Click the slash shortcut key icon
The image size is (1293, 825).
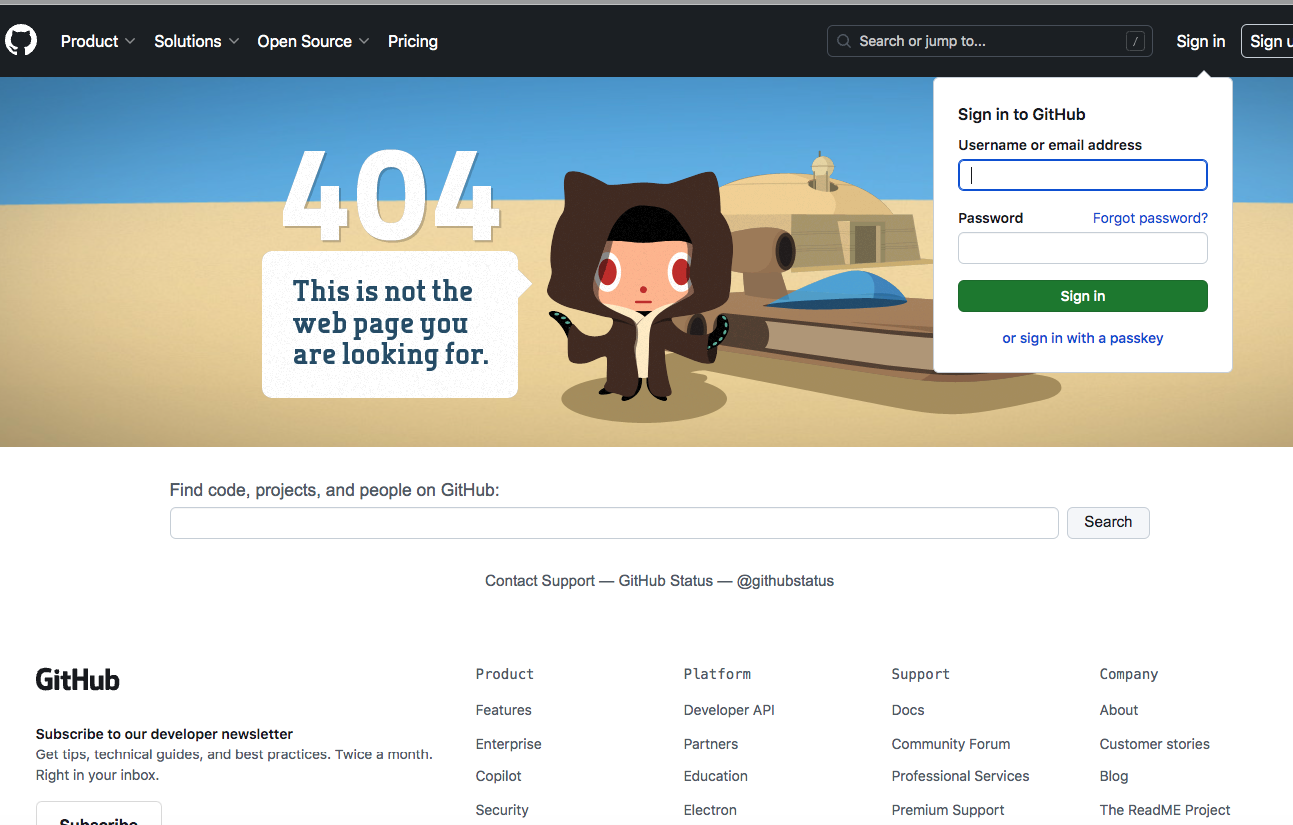(x=1135, y=41)
